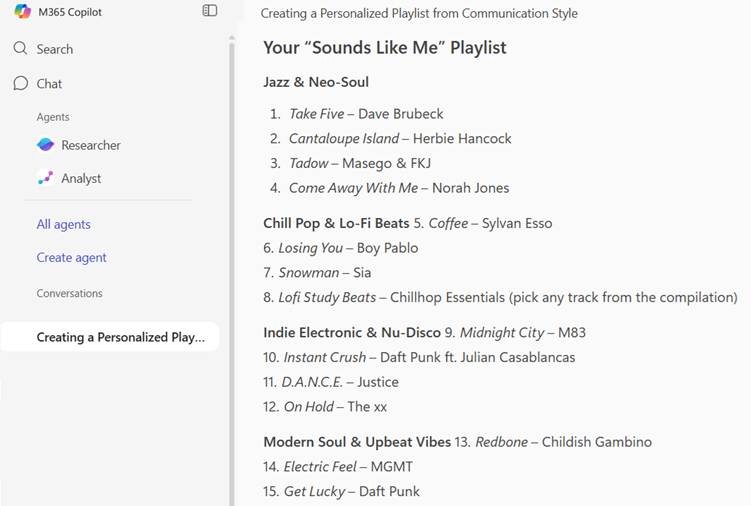Open the Researcher agent
This screenshot has width=751, height=506.
(x=90, y=145)
